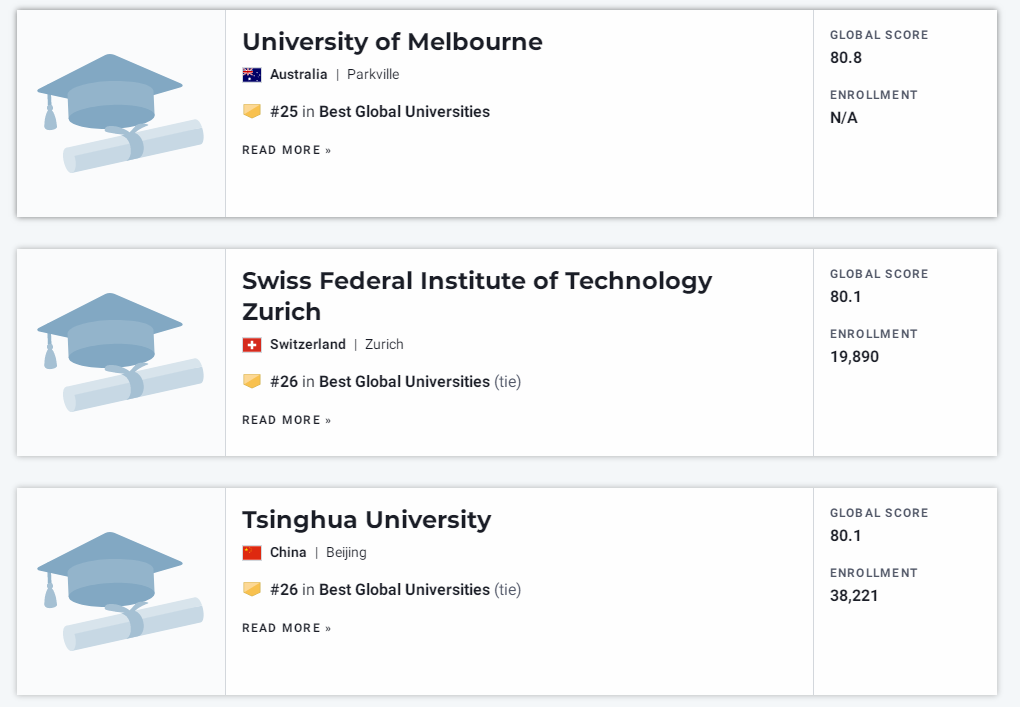Click the China flag icon
Viewport: 1020px width, 707px height.
tap(252, 553)
